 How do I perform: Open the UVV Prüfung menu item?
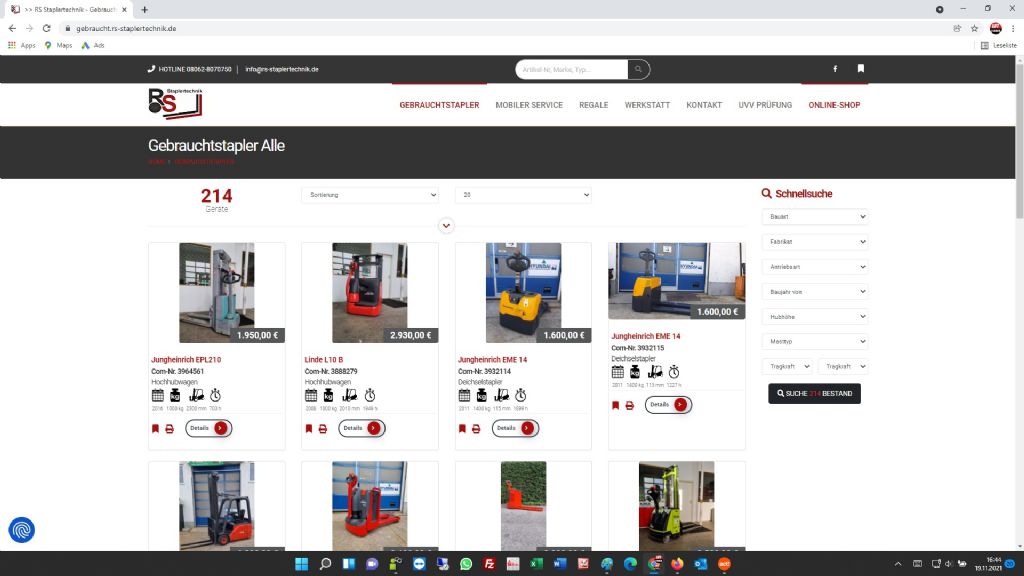[765, 105]
